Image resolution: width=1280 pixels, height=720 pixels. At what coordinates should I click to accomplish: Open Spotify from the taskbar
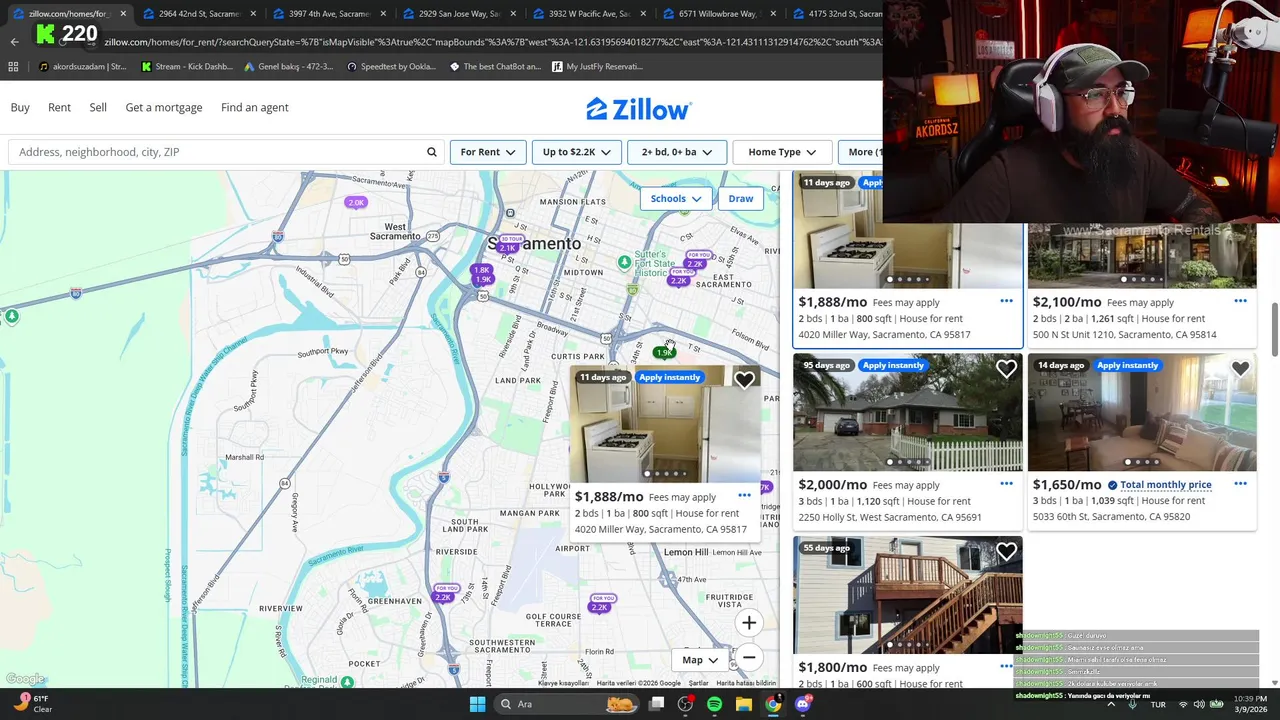tap(714, 704)
